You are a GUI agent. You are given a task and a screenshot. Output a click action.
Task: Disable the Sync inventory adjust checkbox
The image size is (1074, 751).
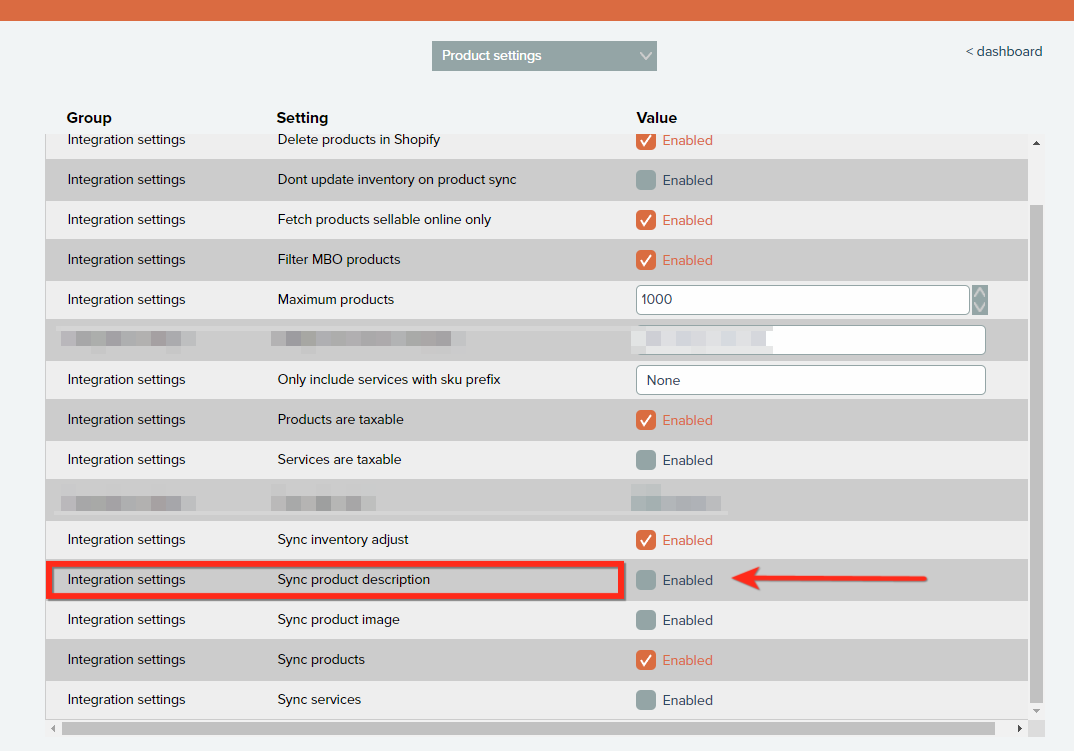tap(646, 540)
